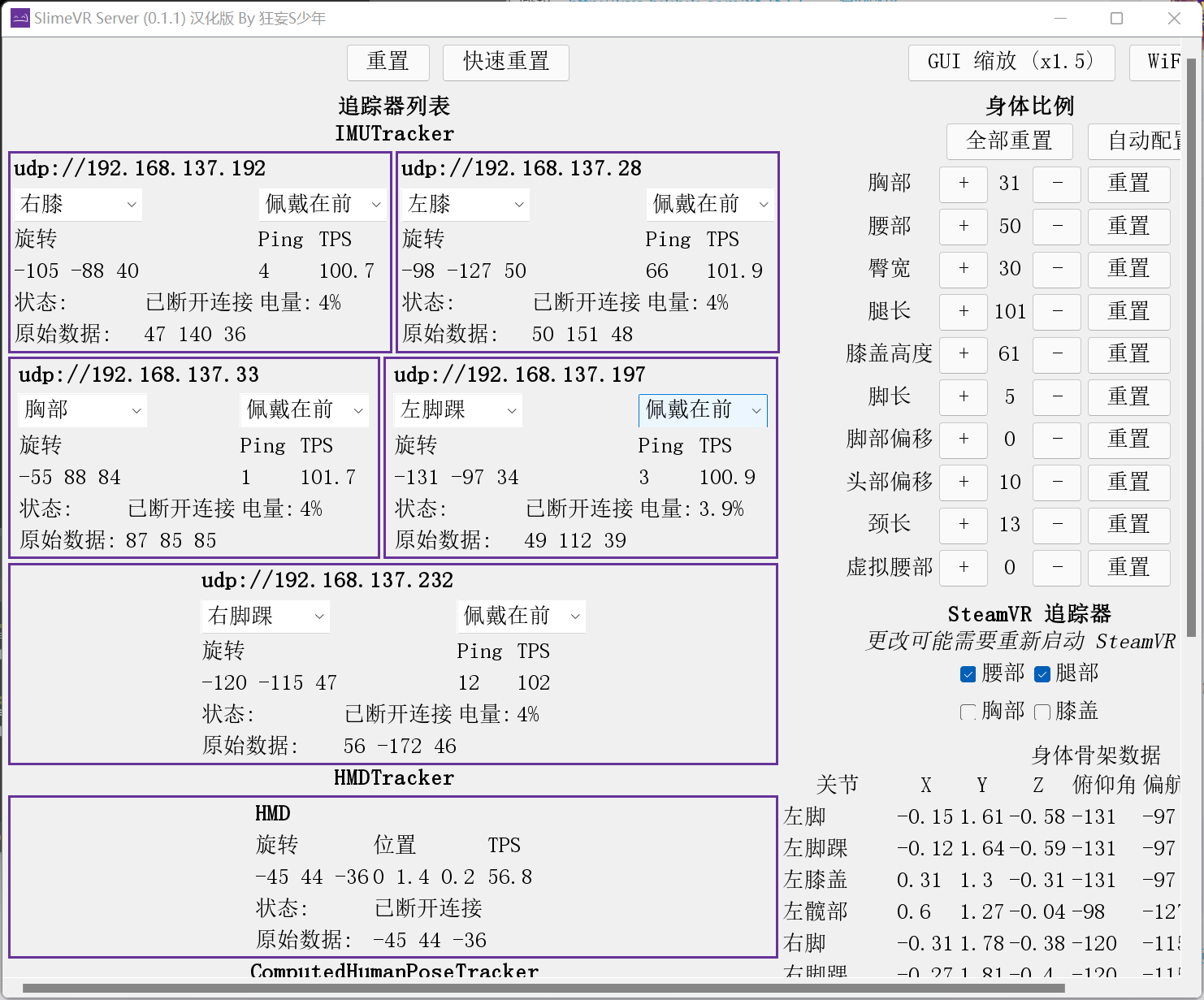Decrease 腰部 value with minus button
Viewport: 1204px width, 1000px height.
click(1057, 227)
